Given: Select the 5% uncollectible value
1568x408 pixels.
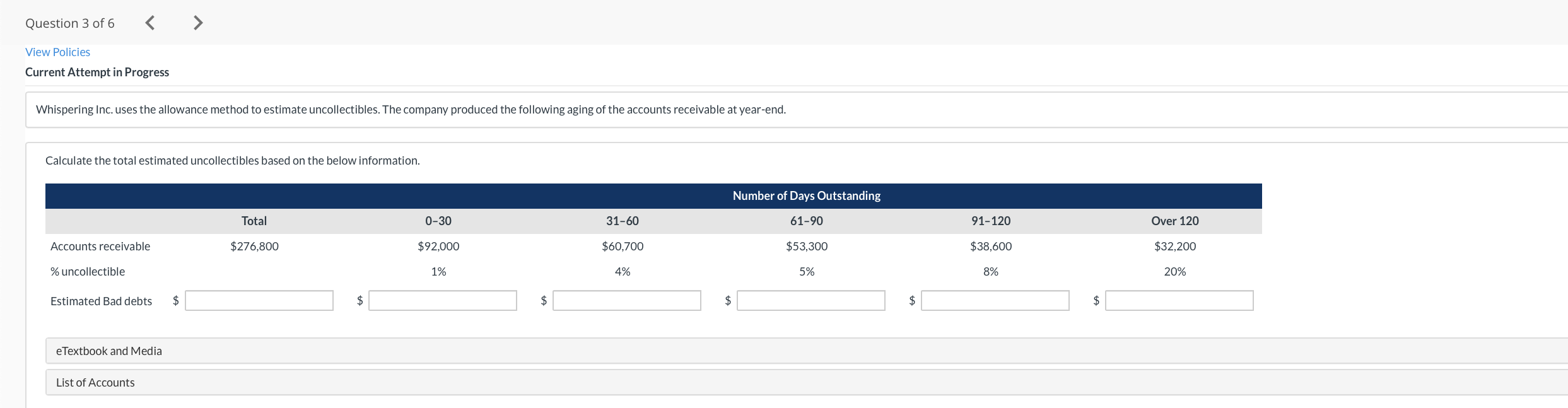Looking at the screenshot, I should (807, 272).
